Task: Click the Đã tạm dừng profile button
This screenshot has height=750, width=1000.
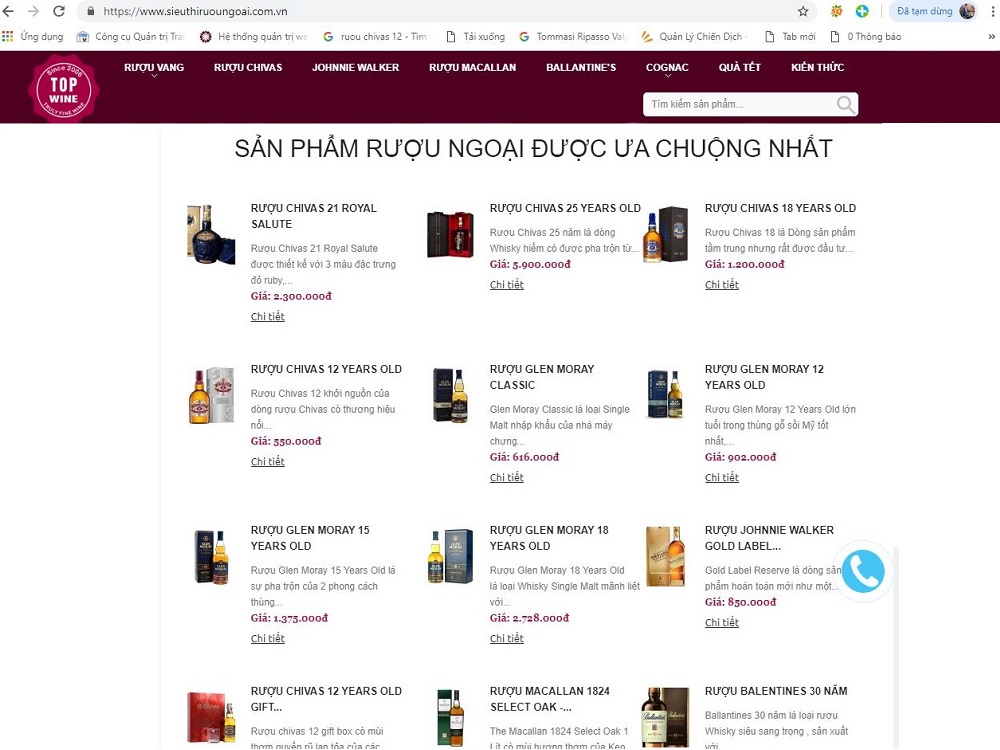Action: (933, 11)
